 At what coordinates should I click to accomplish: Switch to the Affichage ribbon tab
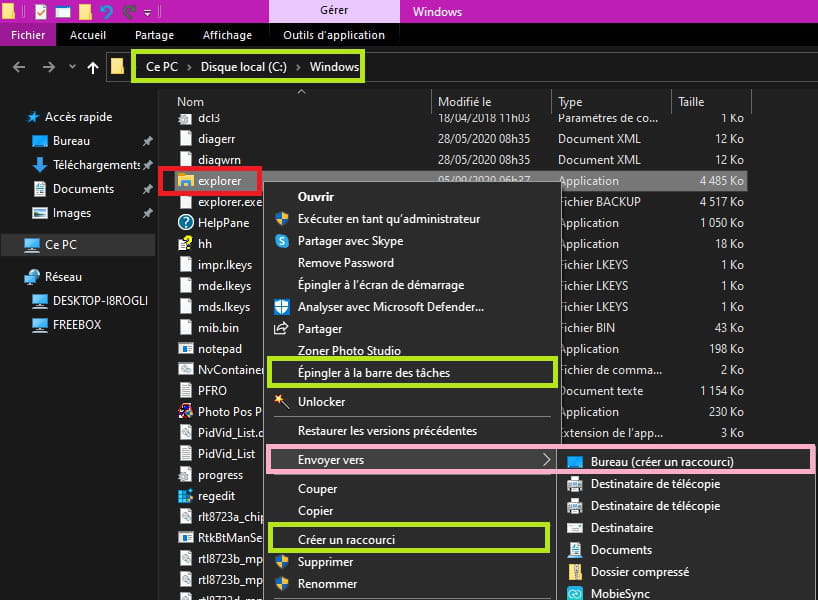pyautogui.click(x=227, y=35)
